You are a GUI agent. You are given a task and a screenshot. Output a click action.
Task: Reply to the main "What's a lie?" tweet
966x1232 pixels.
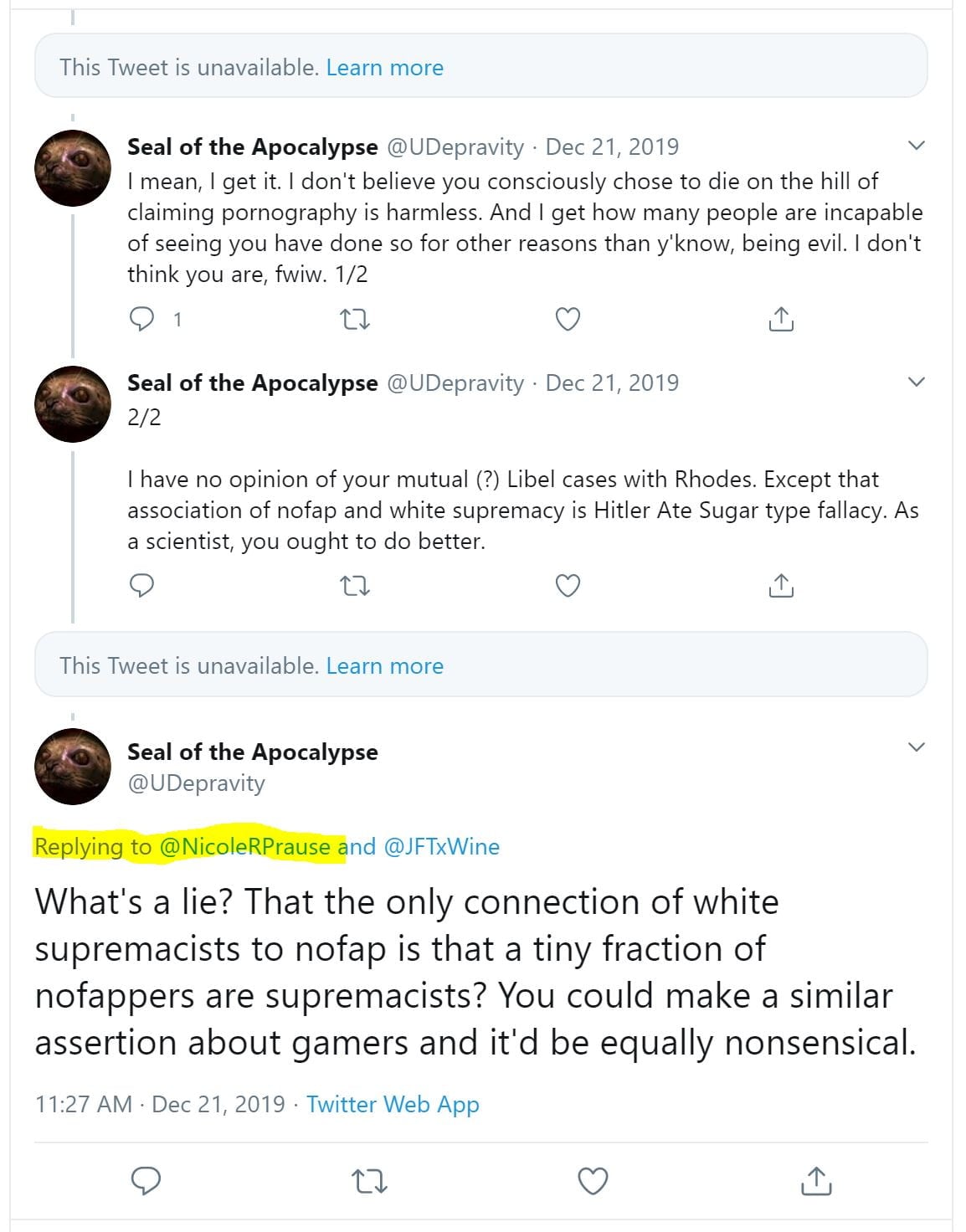point(146,1181)
